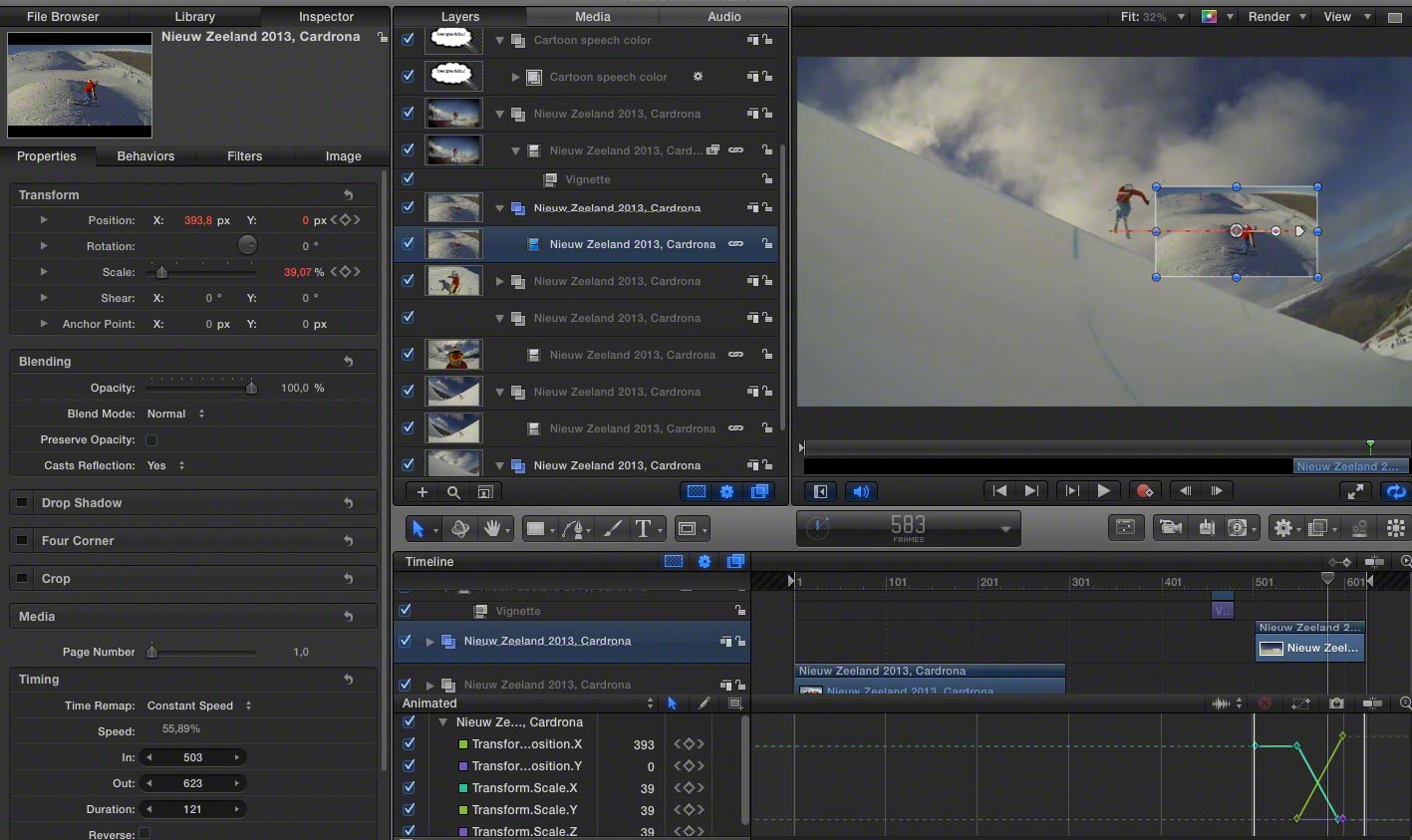The height and width of the screenshot is (840, 1412).
Task: Enable the Preserve Opacity checkbox
Action: pyautogui.click(x=151, y=439)
